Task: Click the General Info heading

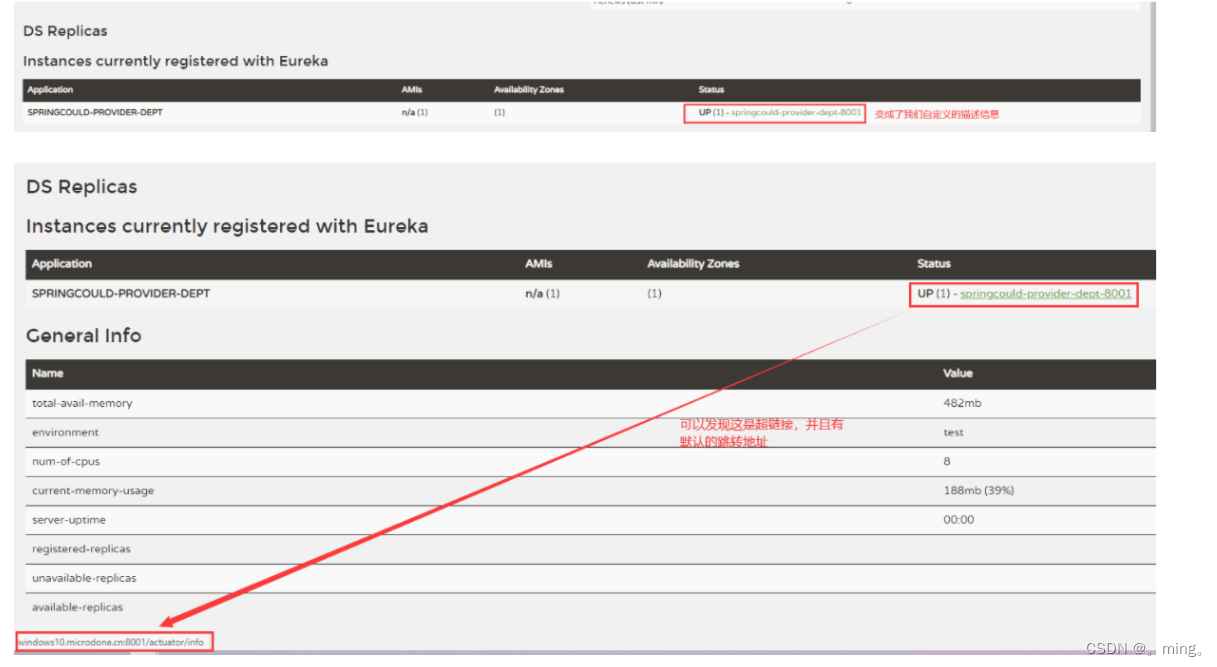Action: click(84, 336)
